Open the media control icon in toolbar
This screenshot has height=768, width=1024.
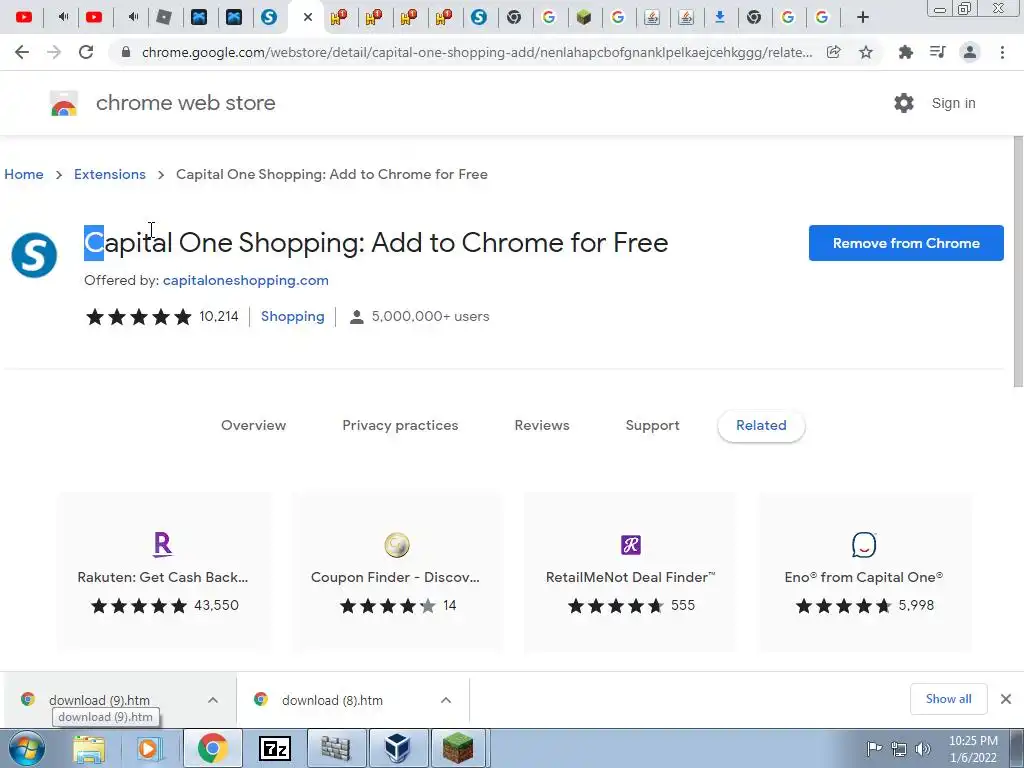pyautogui.click(x=938, y=52)
